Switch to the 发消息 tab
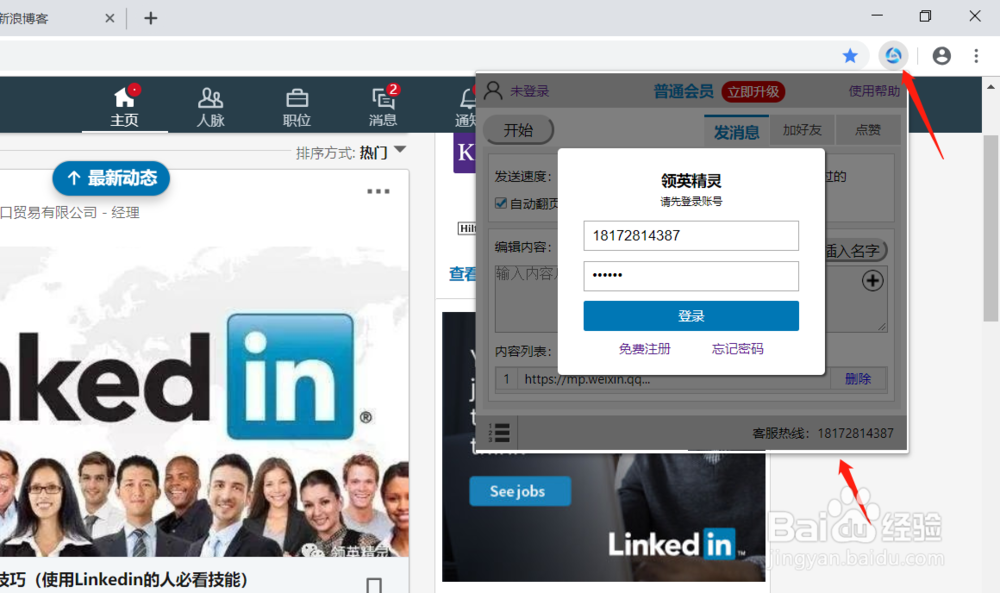 click(x=736, y=132)
